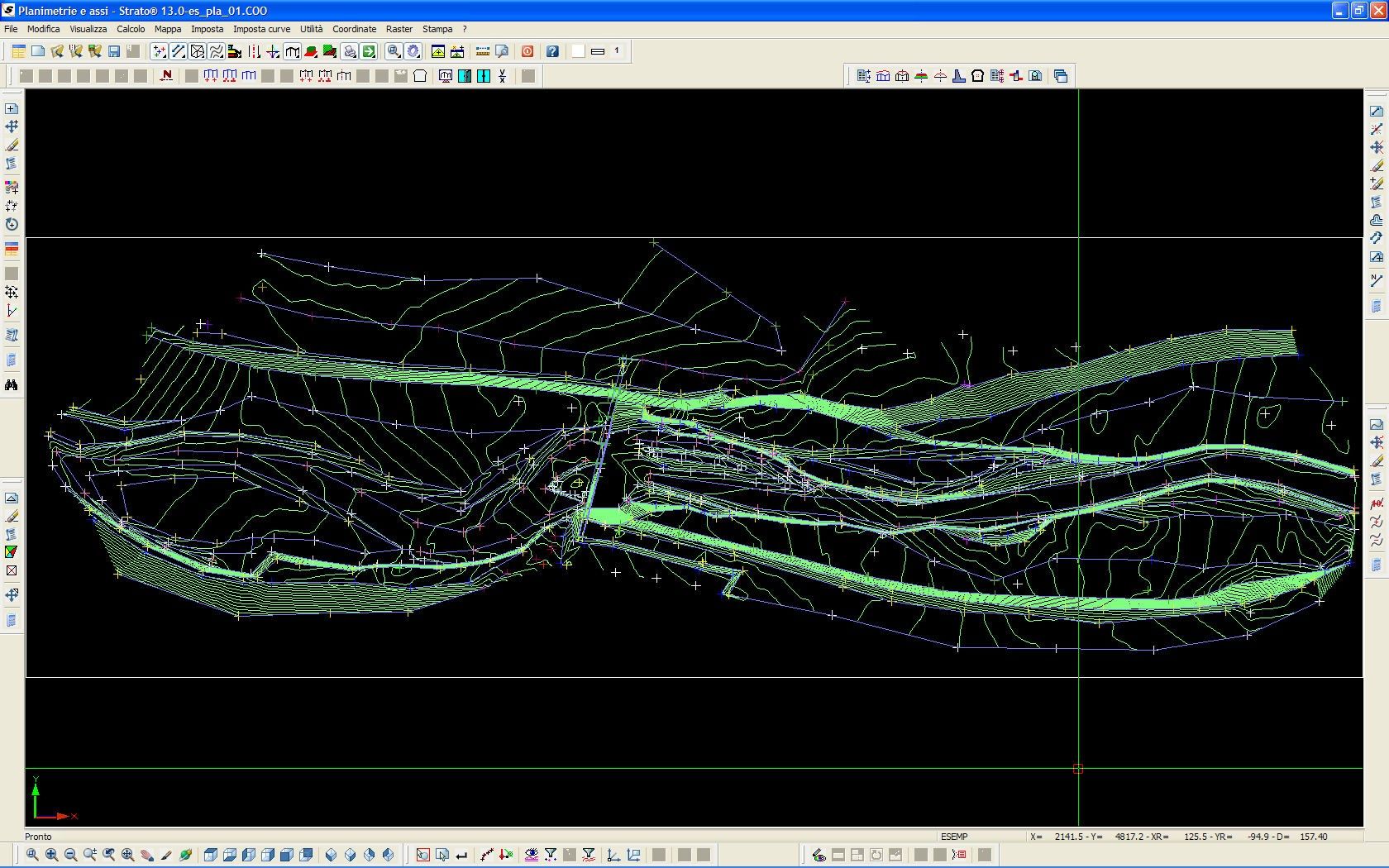
Task: Click the ESEMP label in the status bar
Action: (x=953, y=837)
